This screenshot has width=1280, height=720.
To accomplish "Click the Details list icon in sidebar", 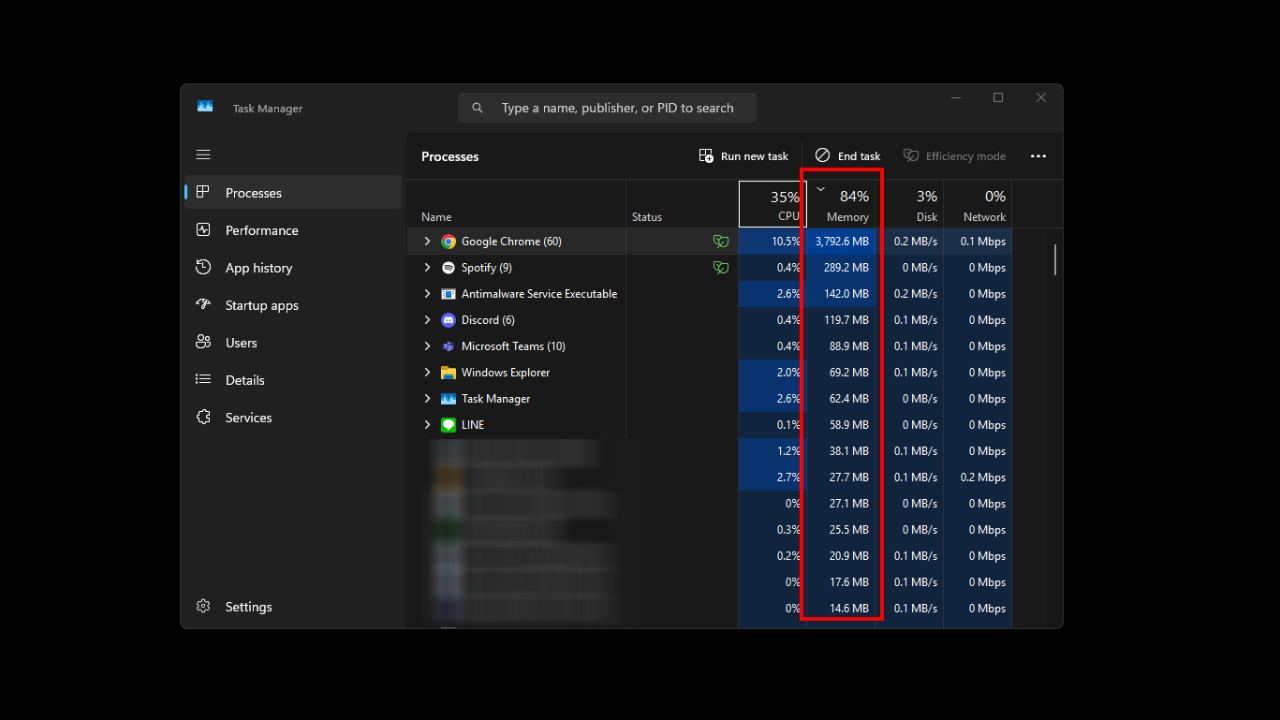I will (203, 380).
